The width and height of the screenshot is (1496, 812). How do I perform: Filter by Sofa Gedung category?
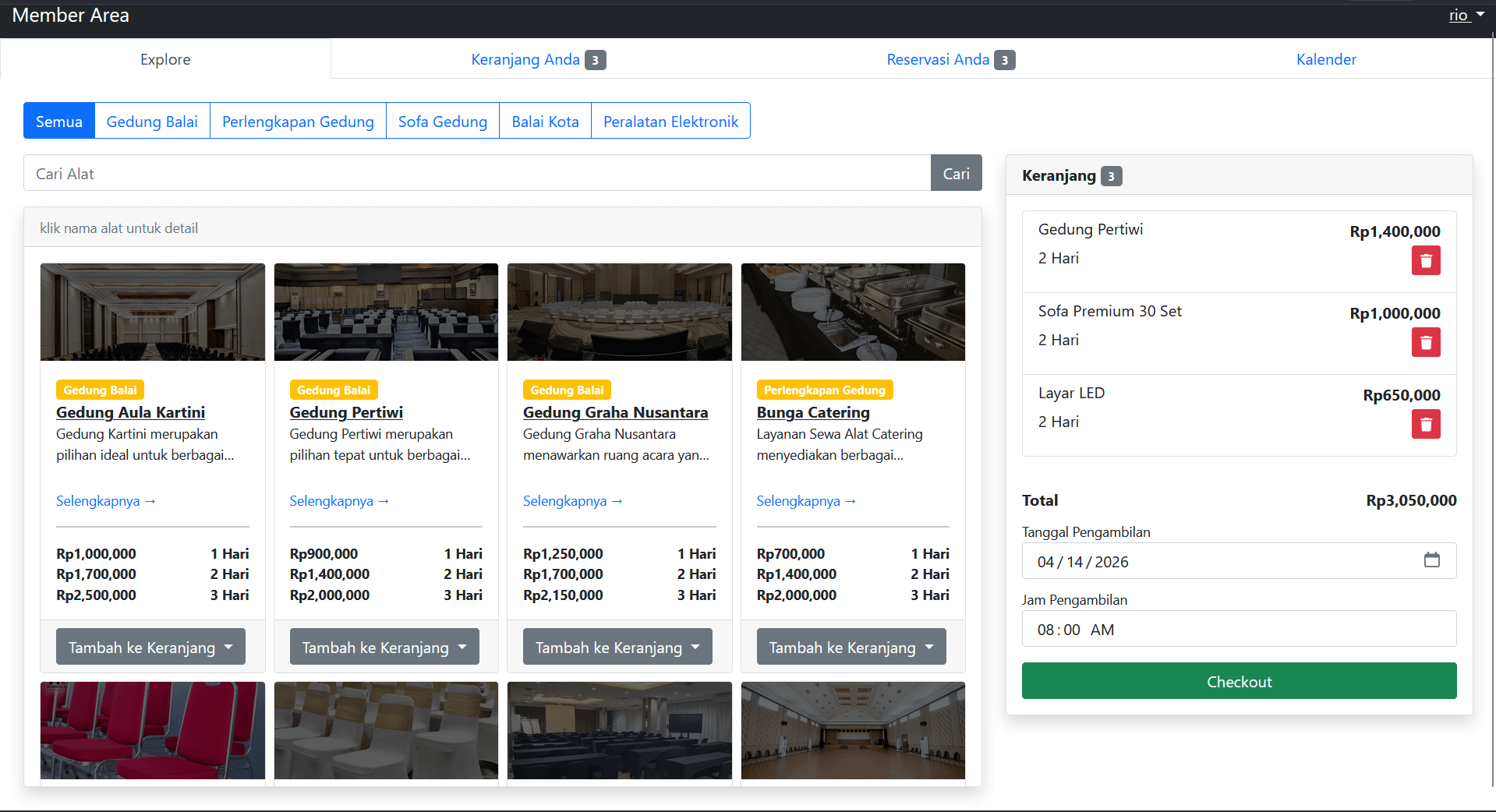pos(443,121)
